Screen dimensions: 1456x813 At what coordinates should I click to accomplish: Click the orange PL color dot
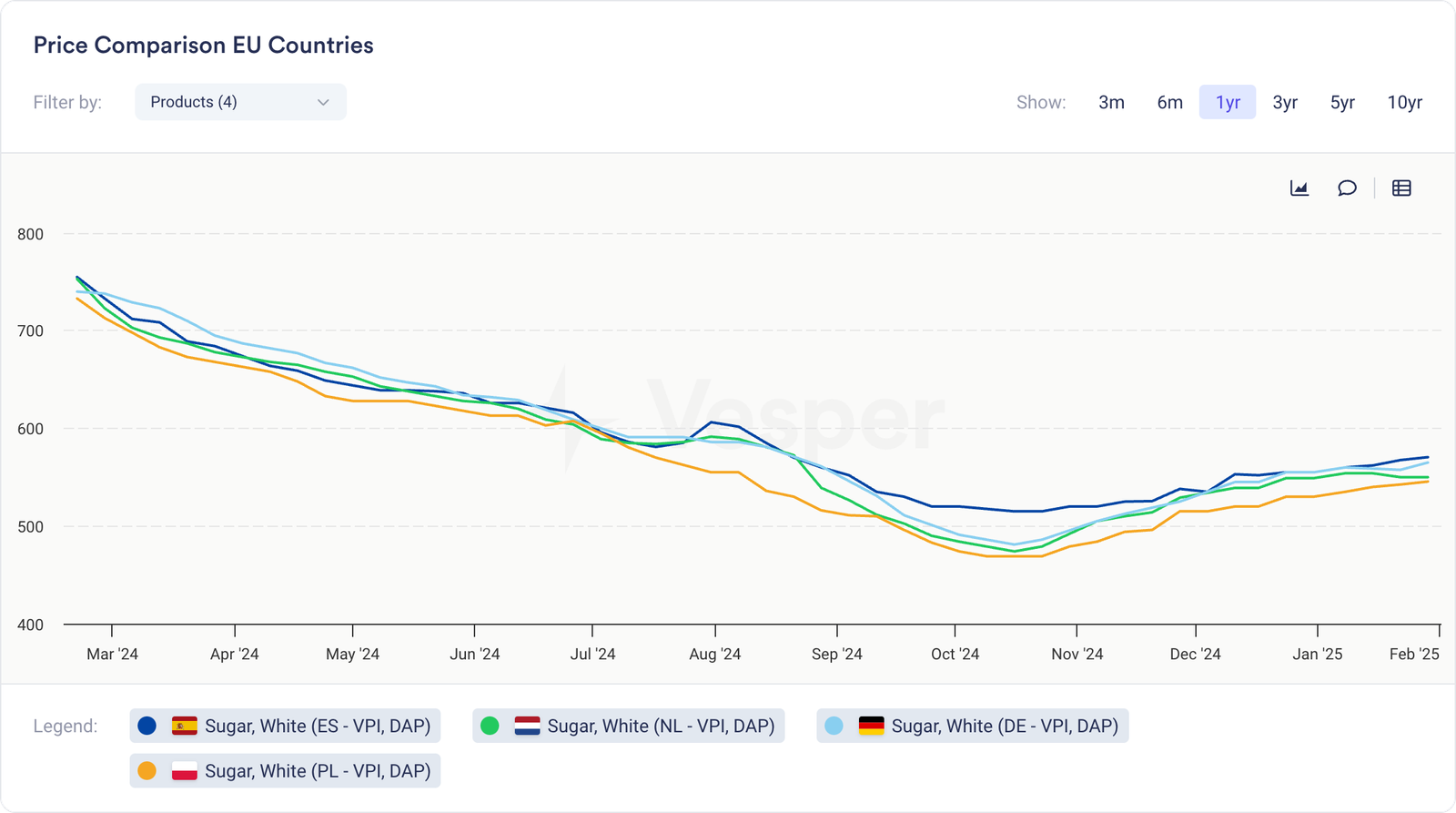coord(147,770)
